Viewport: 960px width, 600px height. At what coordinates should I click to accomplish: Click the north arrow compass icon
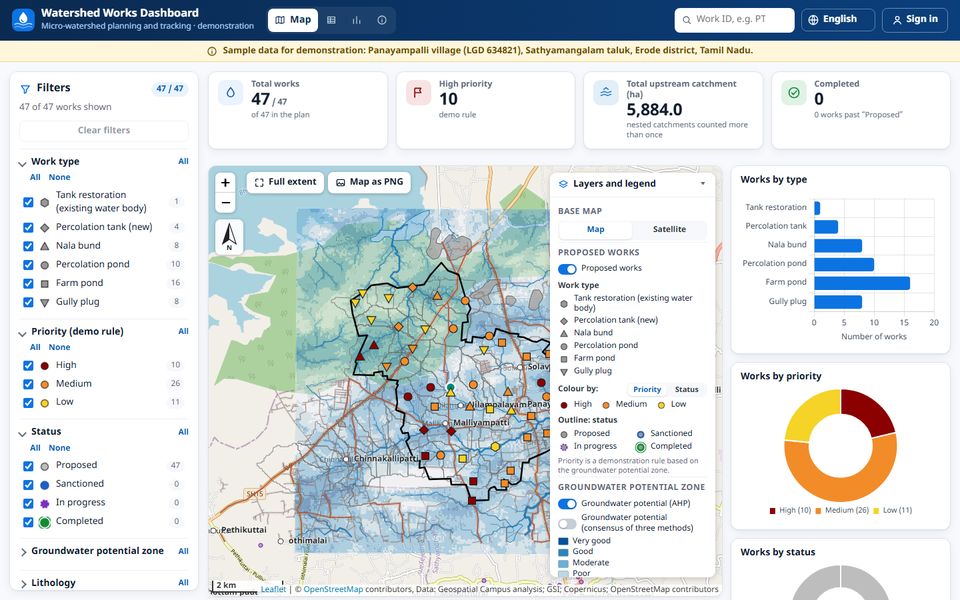click(x=230, y=236)
